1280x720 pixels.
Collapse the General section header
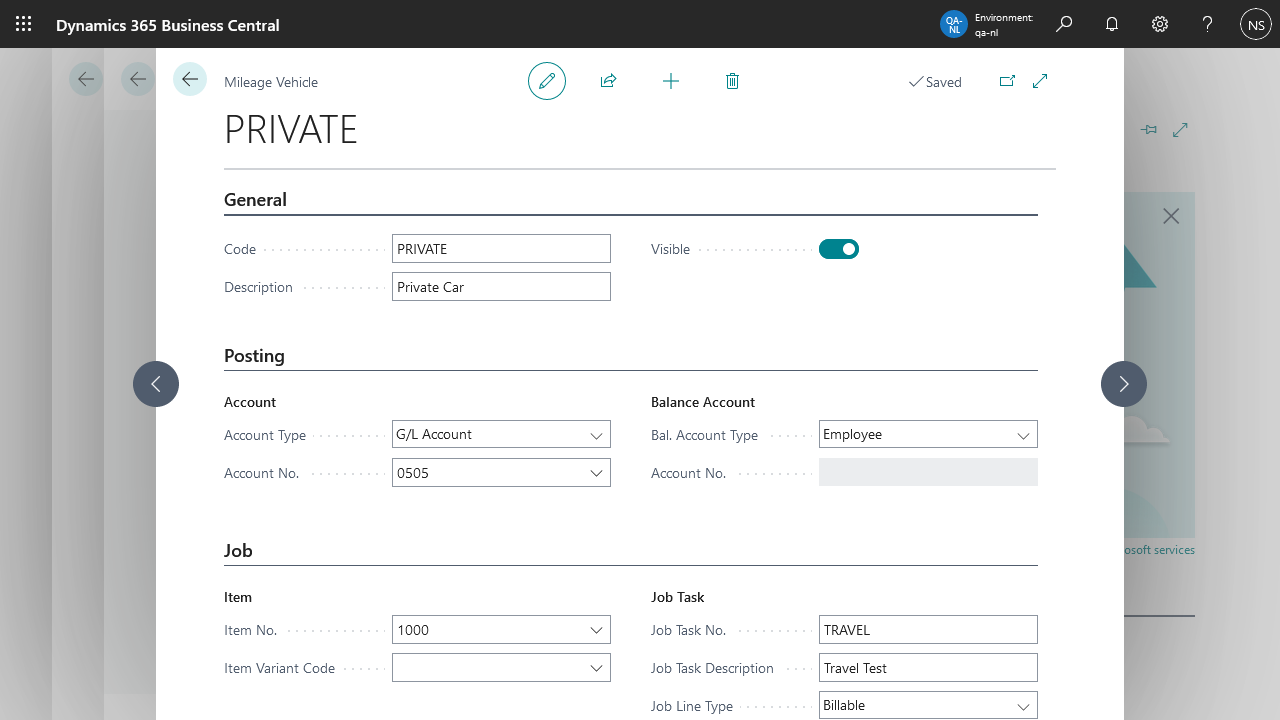(255, 200)
